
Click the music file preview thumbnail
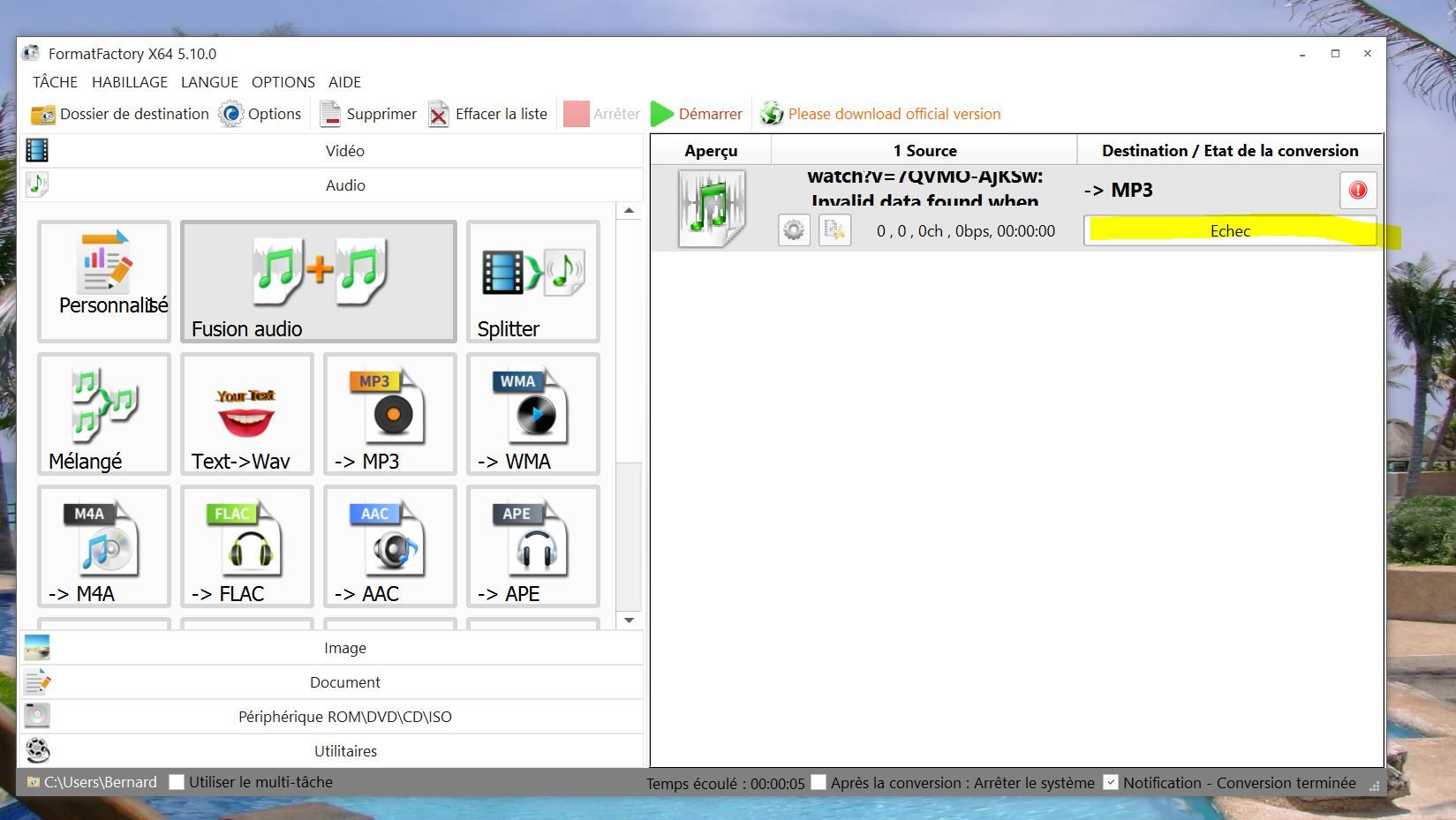[x=712, y=208]
